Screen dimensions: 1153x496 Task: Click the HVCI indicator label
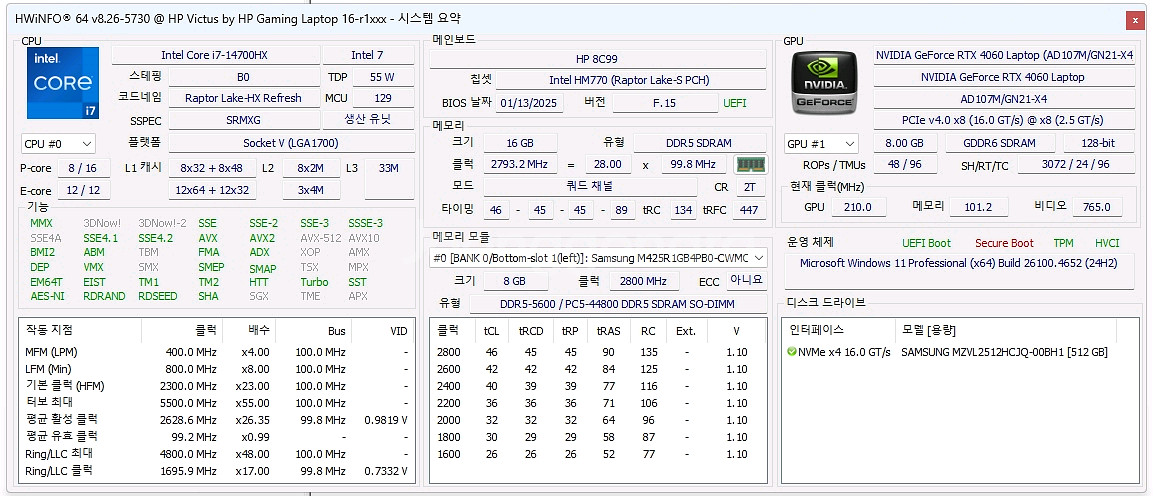pos(1107,243)
